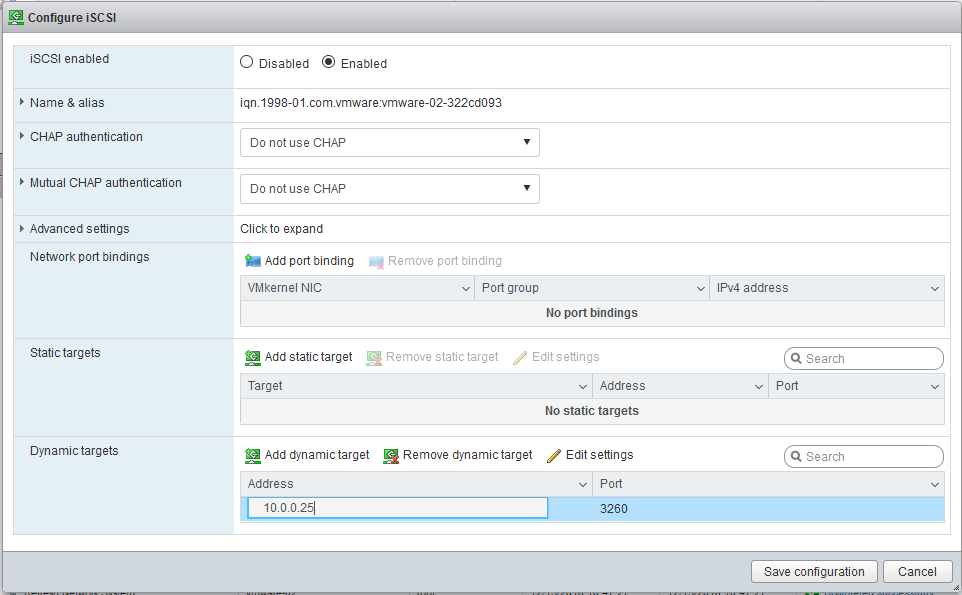Click the Target column header
The width and height of the screenshot is (962, 595).
point(416,386)
